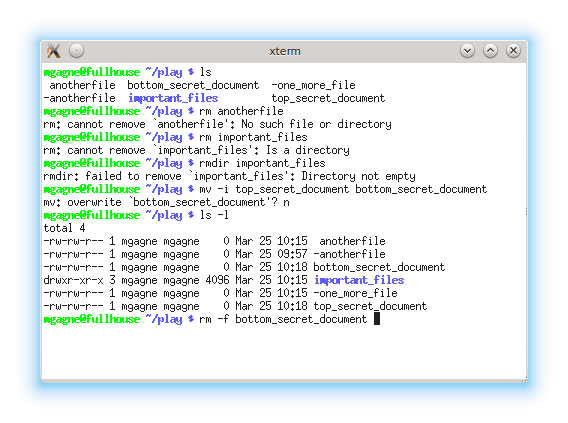
Task: Click top_secret_document in the ls -l listing
Action: [x=370, y=306]
